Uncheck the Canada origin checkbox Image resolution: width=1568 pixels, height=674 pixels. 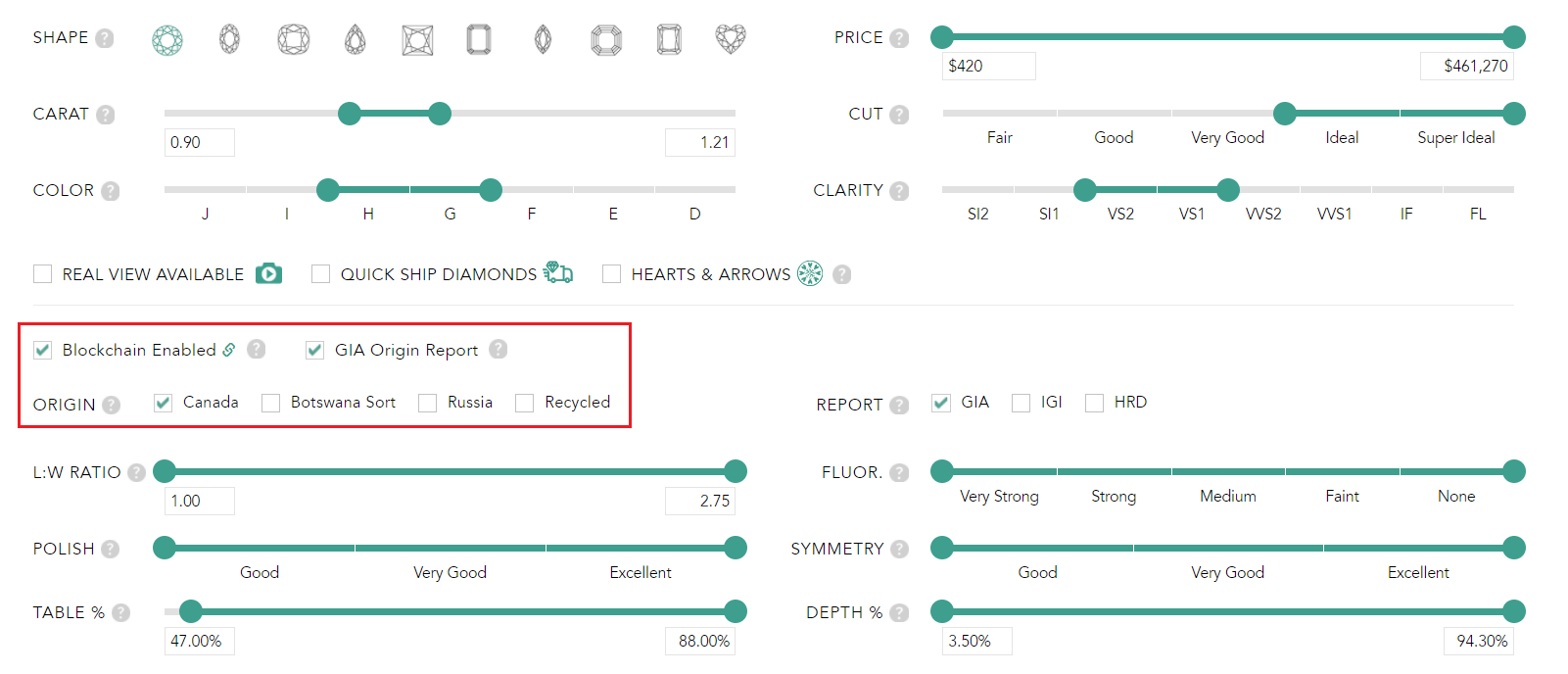pos(164,403)
